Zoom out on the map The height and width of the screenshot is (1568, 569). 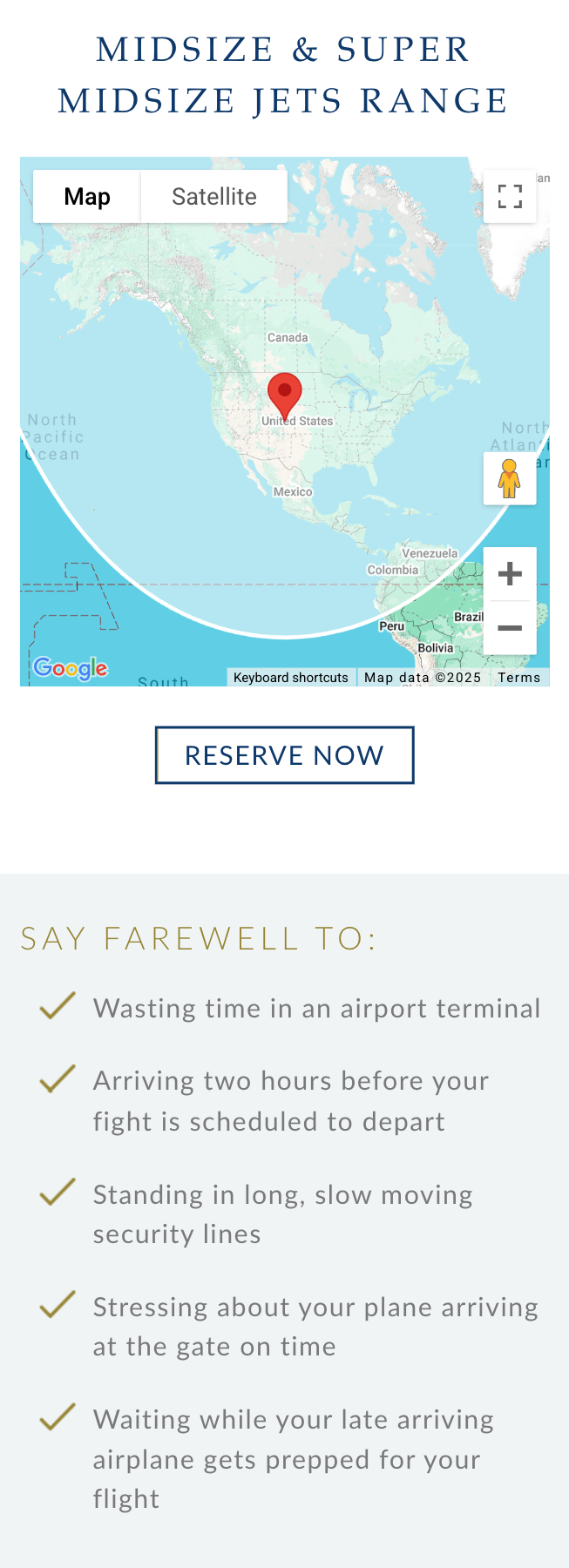pyautogui.click(x=510, y=628)
